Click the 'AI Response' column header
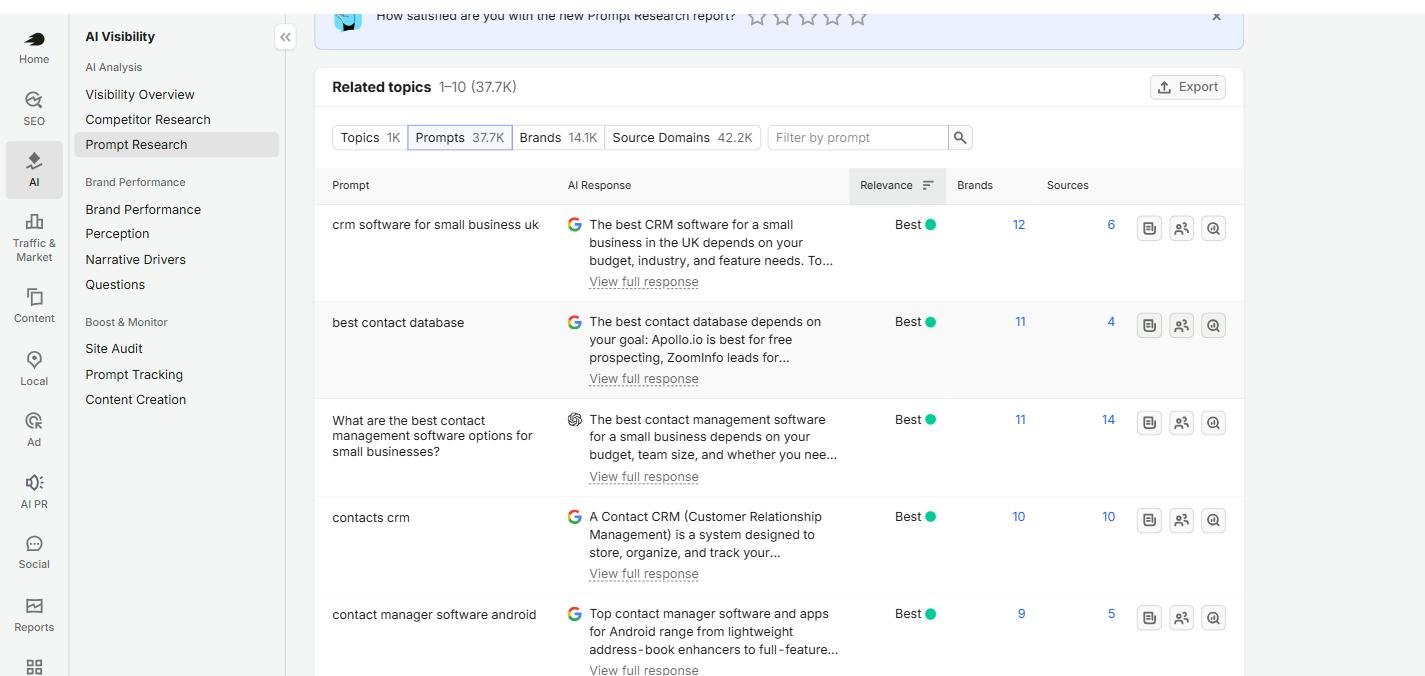This screenshot has height=676, width=1425. click(599, 186)
